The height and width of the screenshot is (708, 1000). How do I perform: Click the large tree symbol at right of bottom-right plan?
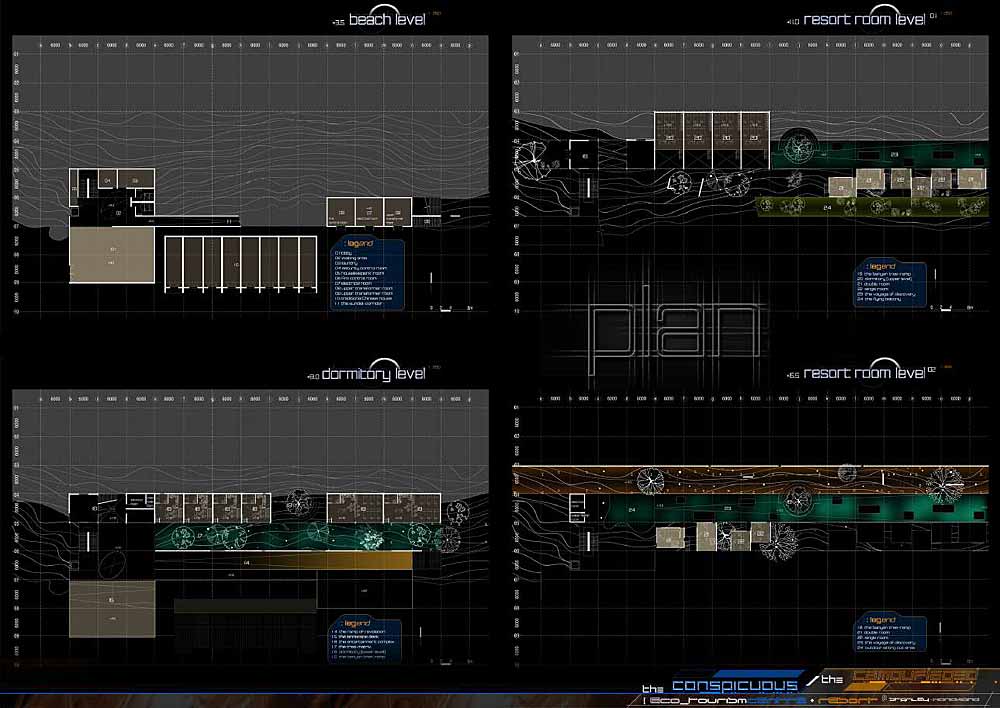pos(940,487)
